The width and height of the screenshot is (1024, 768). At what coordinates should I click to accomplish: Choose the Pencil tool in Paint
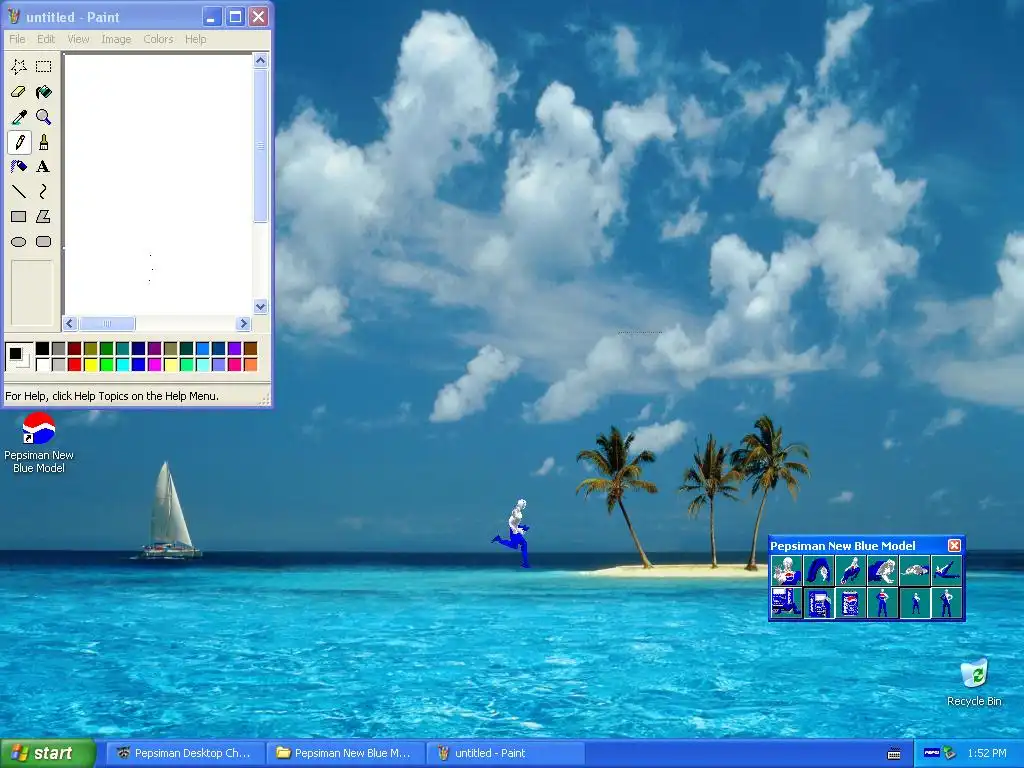tap(19, 142)
